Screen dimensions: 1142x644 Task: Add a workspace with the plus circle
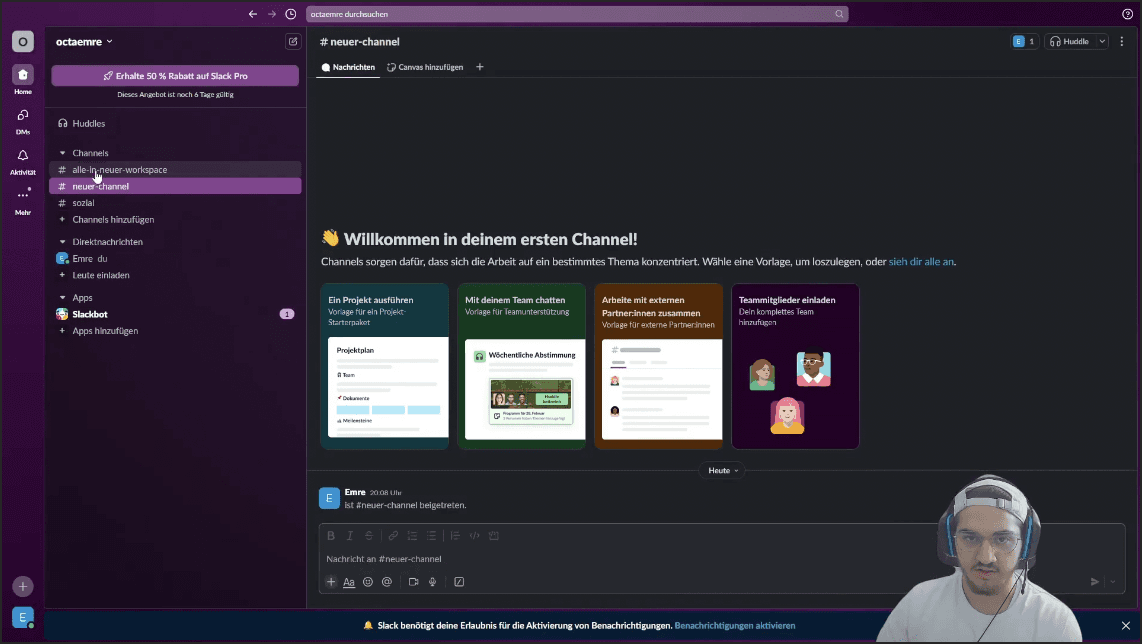coord(23,586)
